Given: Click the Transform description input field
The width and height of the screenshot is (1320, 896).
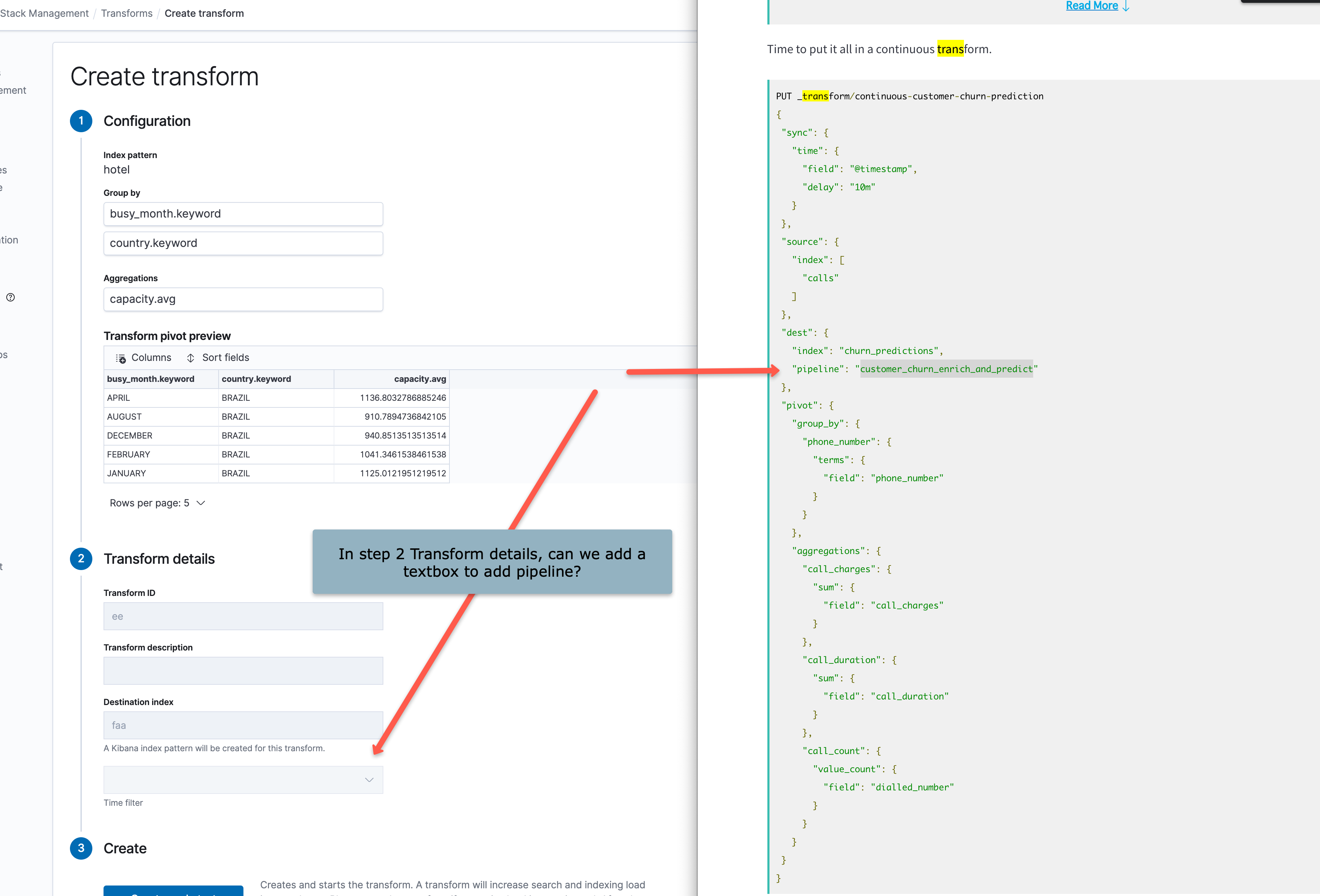Looking at the screenshot, I should 243,670.
